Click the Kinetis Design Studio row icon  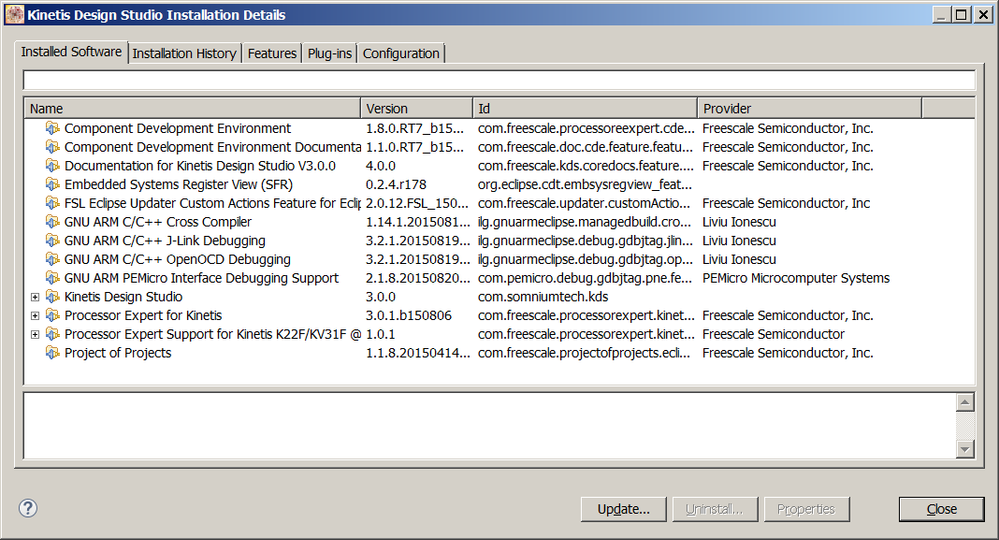(x=52, y=297)
